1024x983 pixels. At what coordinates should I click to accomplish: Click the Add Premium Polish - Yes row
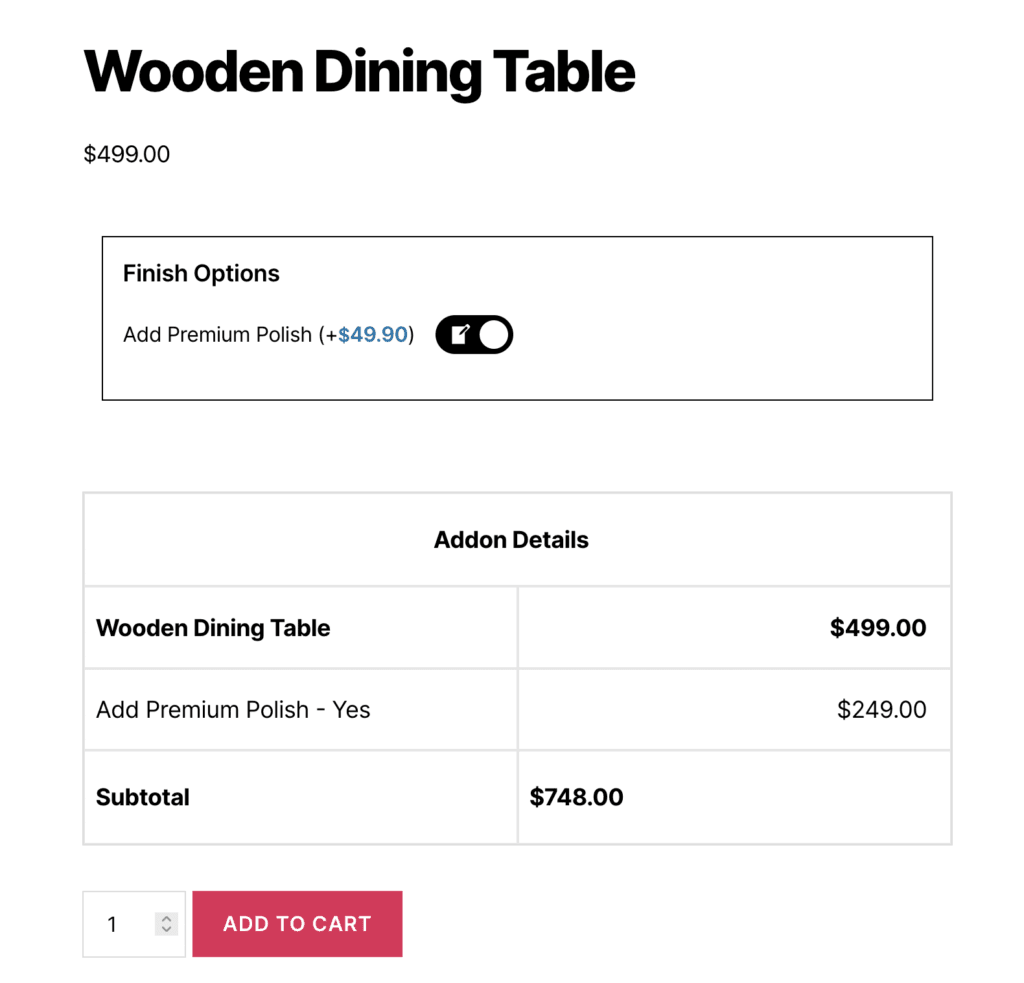(233, 710)
